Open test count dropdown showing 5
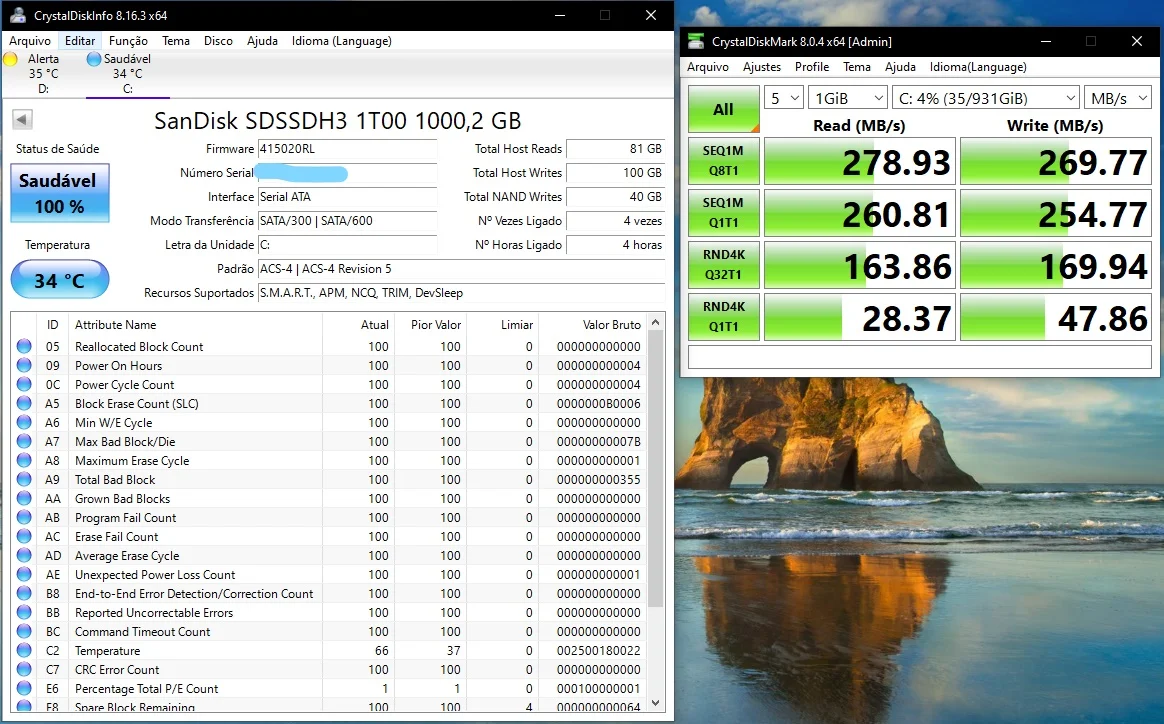1164x724 pixels. tap(784, 98)
